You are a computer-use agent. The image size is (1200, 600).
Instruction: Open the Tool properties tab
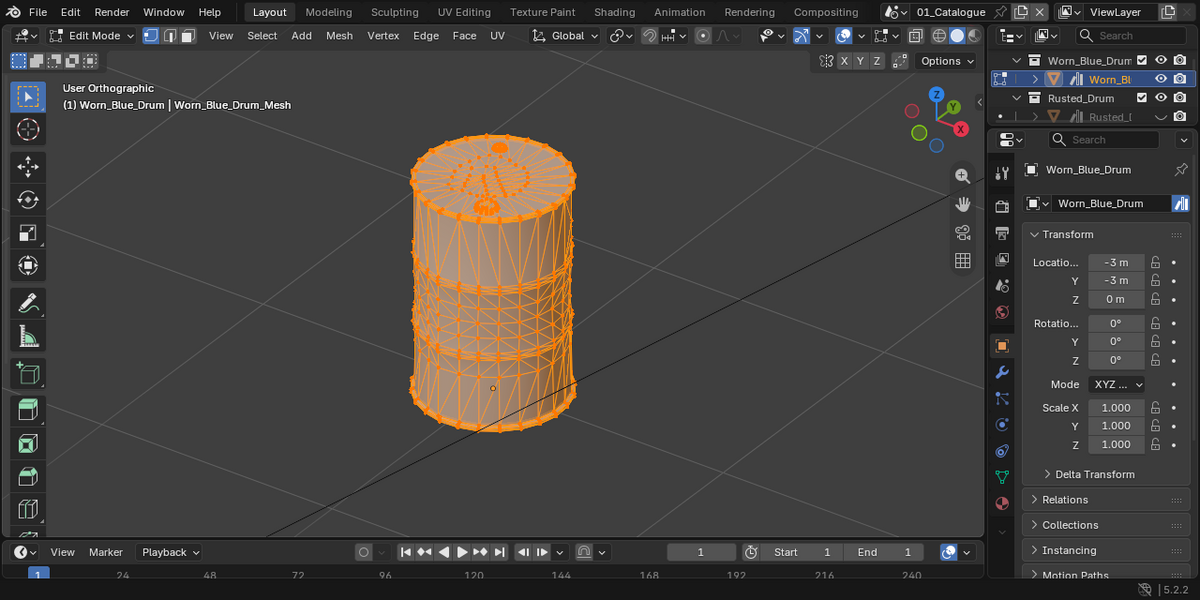(1002, 173)
